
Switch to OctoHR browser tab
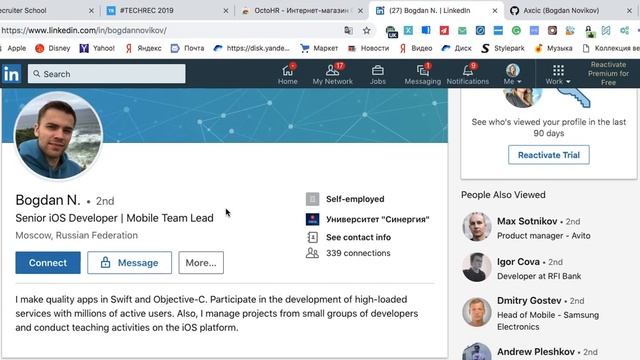tap(301, 11)
